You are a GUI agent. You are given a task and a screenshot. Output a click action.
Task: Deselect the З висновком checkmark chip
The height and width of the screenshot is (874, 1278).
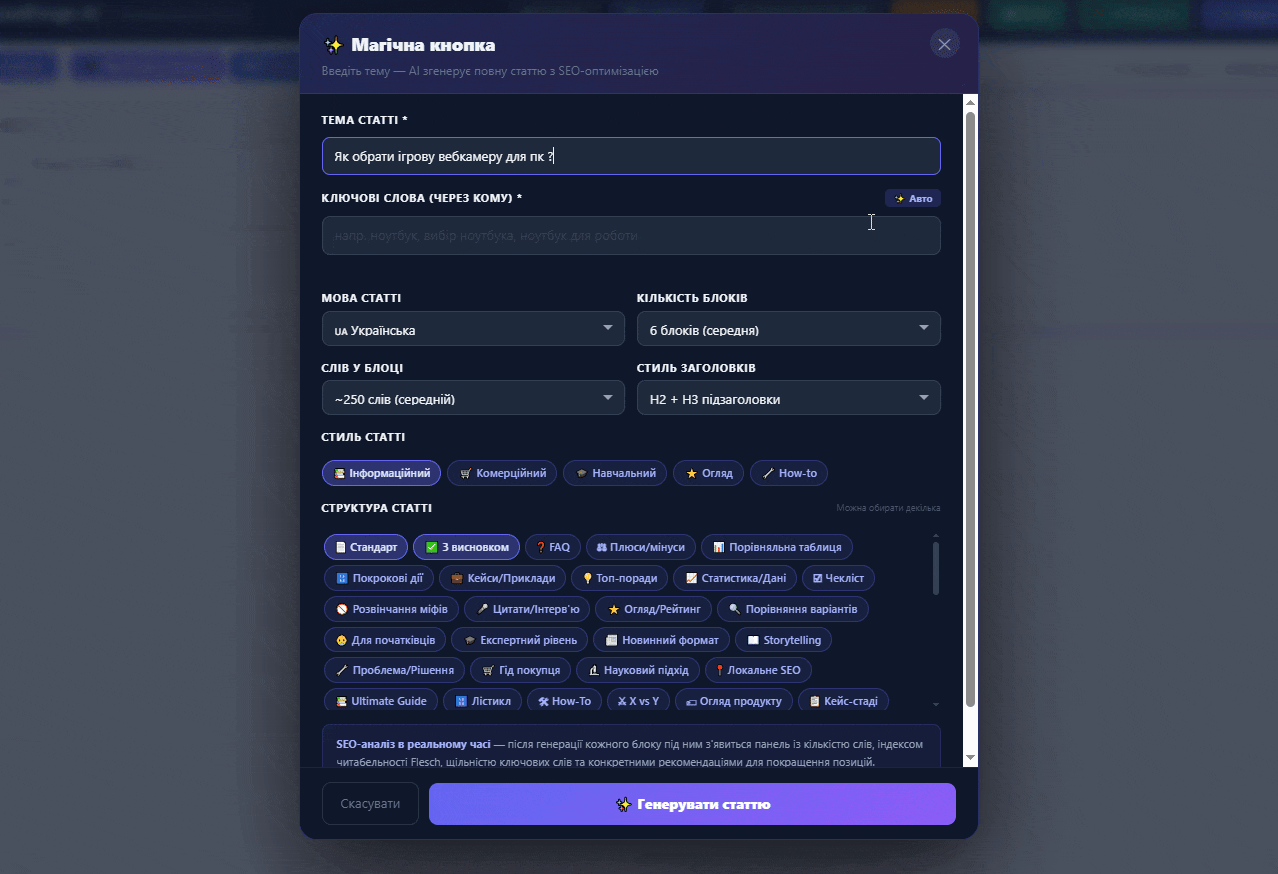click(466, 547)
